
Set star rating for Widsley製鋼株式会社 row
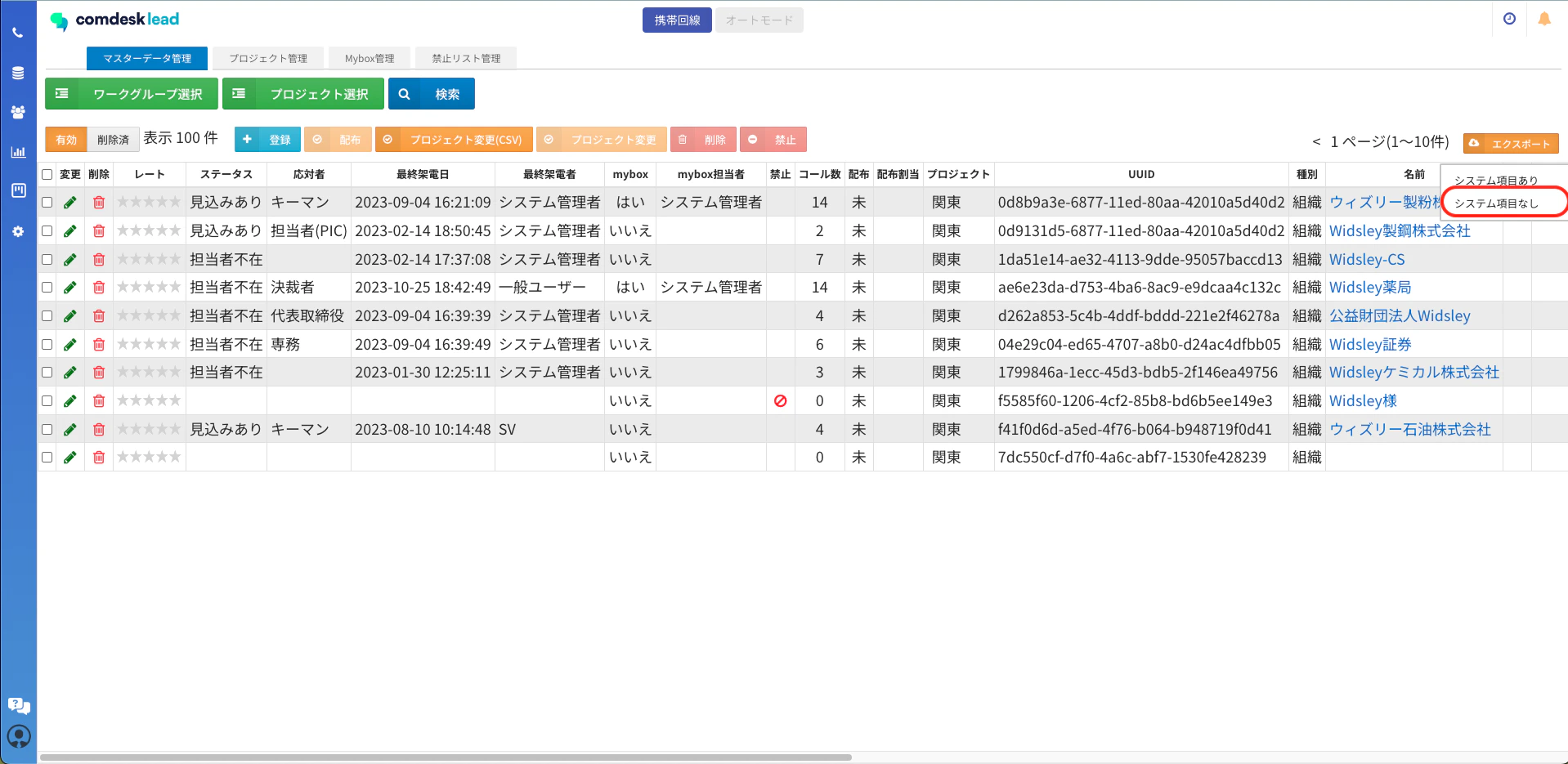click(149, 231)
